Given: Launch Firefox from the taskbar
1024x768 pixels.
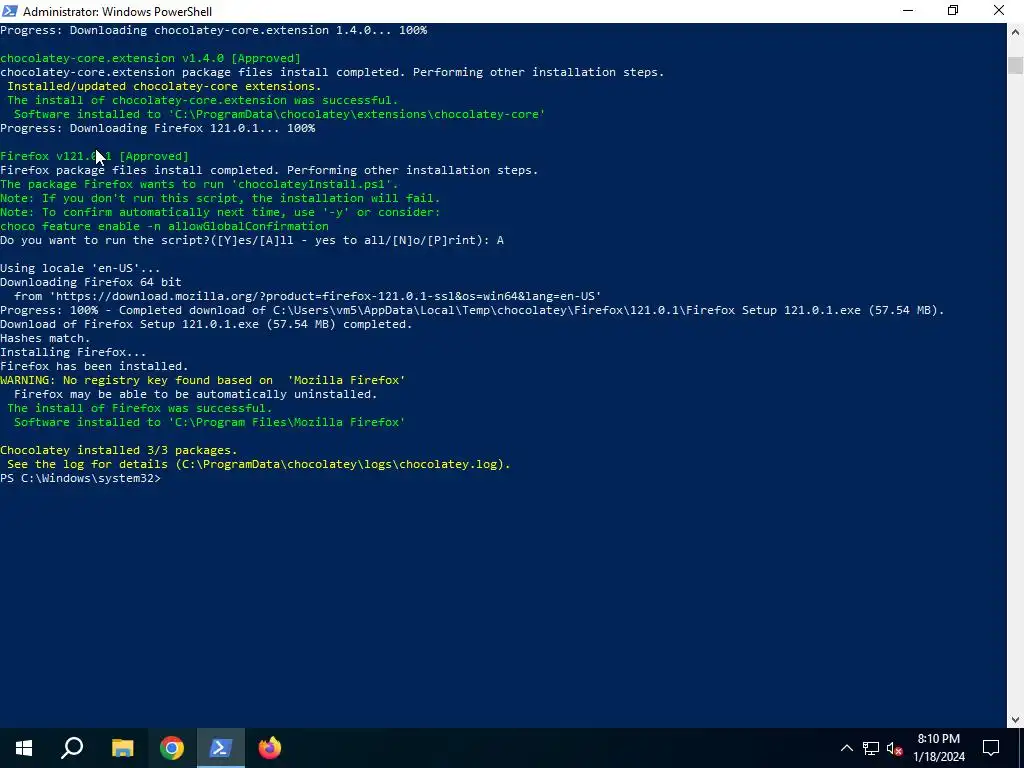Looking at the screenshot, I should point(270,748).
